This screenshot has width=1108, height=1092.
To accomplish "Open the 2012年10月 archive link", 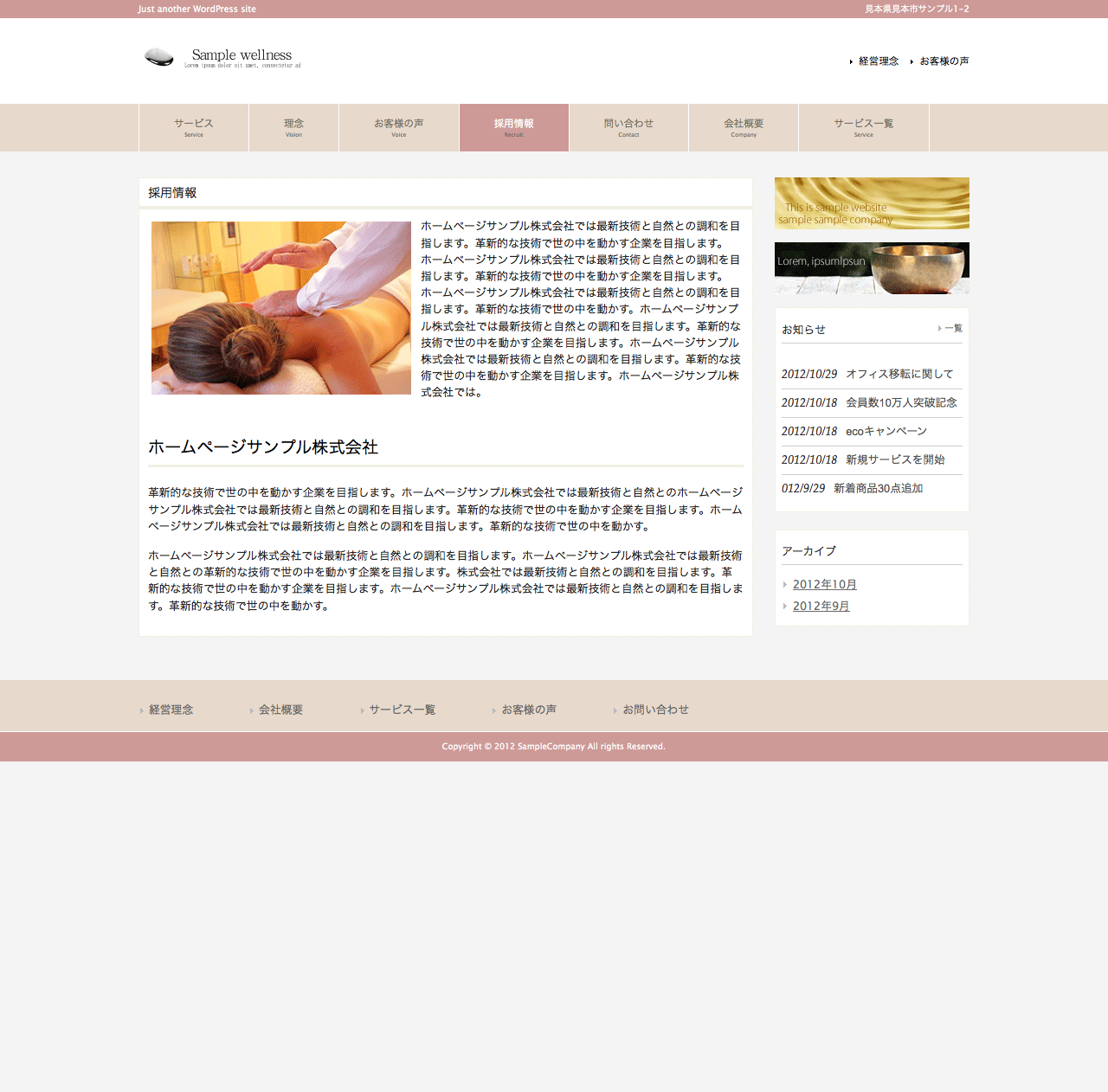I will point(825,585).
